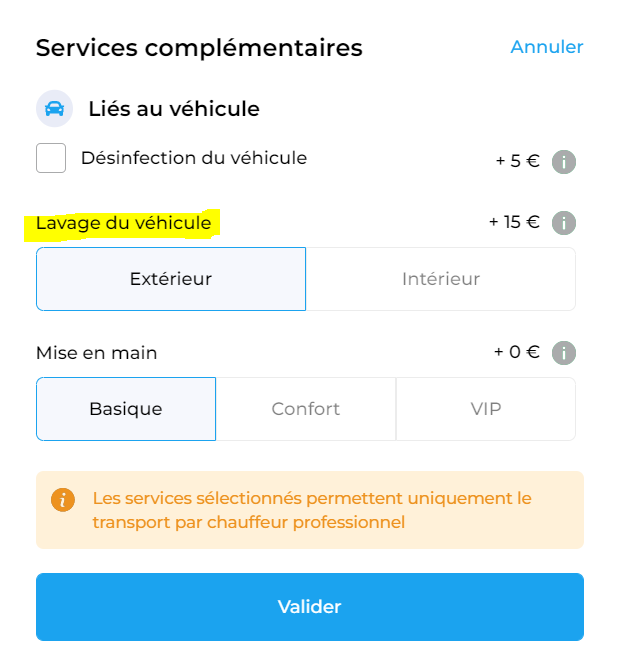Open info icon for Lavage du véhicule
619x659 pixels.
pos(564,223)
